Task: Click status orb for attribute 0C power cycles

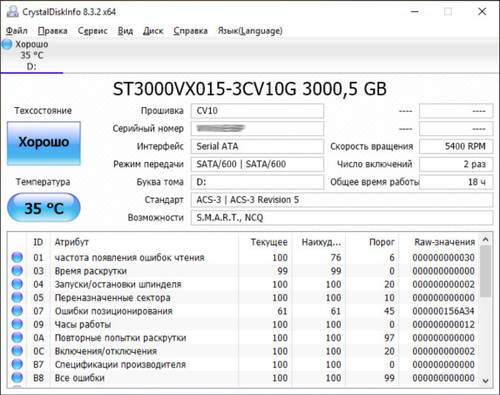Action: [x=17, y=351]
